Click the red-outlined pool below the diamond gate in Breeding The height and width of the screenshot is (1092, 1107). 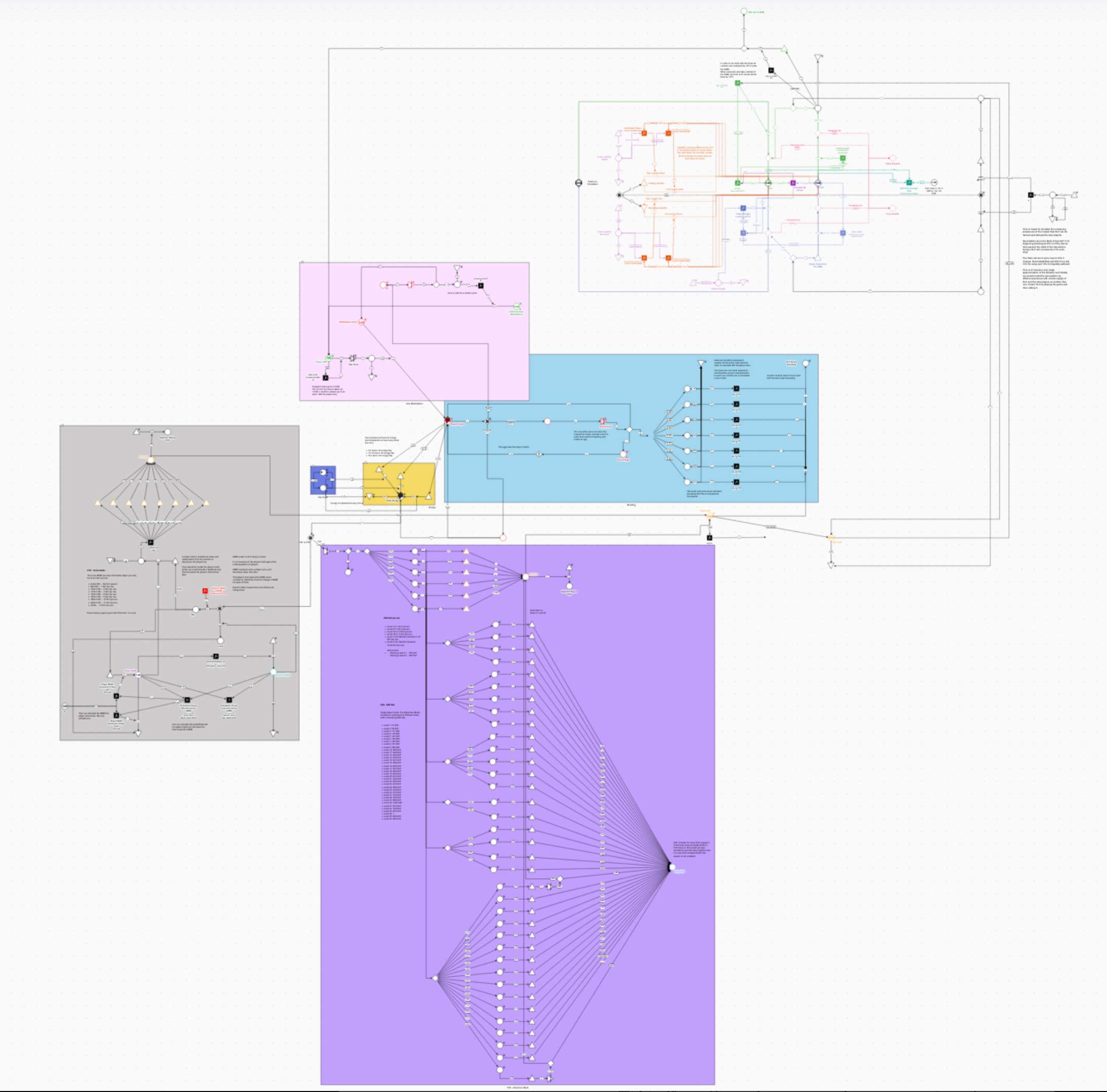[x=623, y=455]
